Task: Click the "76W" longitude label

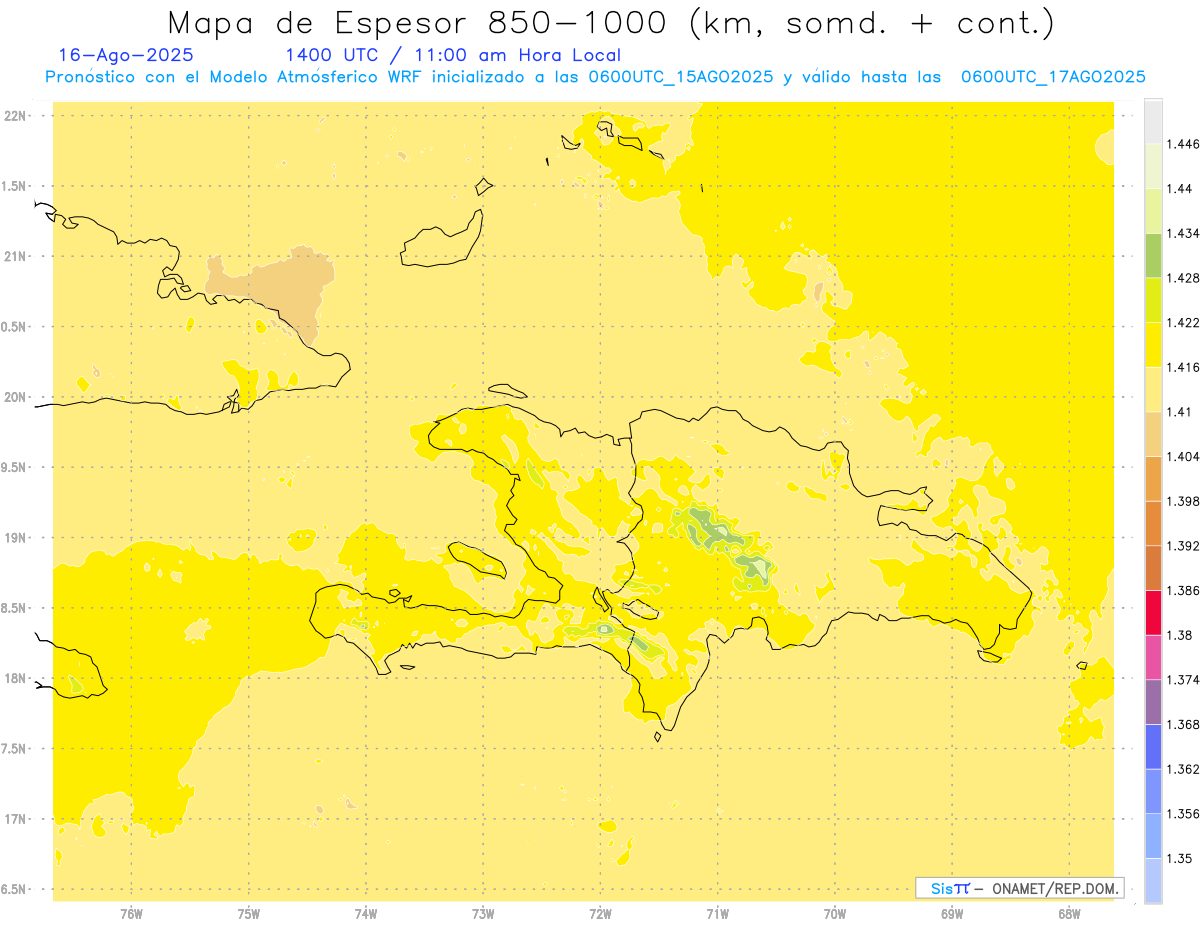Action: [x=131, y=913]
